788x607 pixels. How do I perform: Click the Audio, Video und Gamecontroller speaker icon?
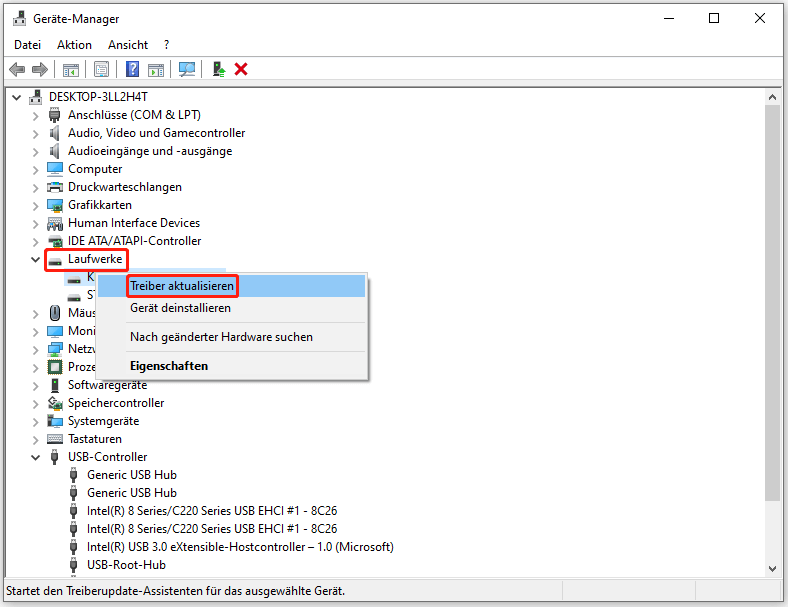[55, 133]
